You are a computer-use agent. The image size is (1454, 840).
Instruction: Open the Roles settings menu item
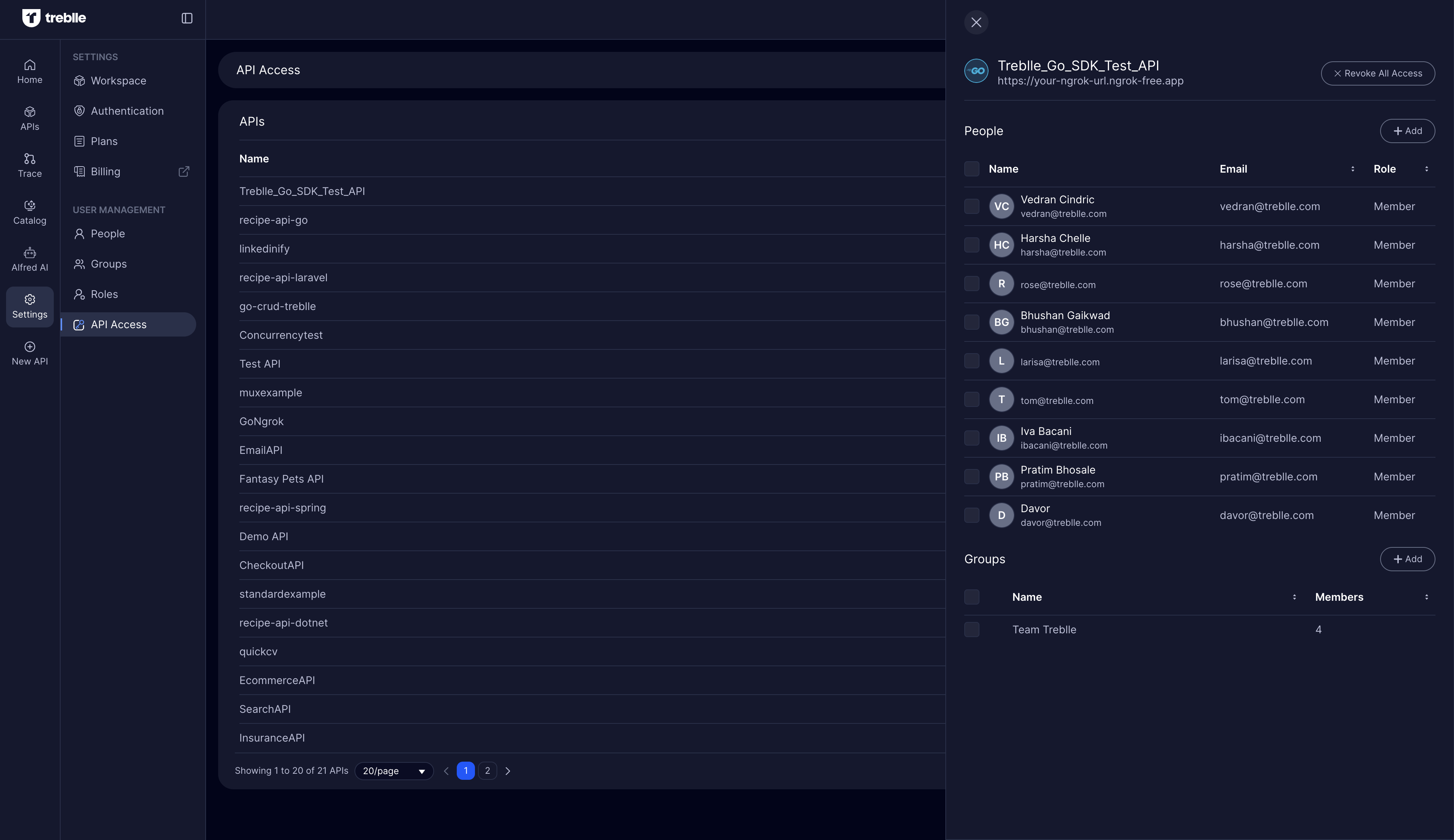(x=104, y=294)
